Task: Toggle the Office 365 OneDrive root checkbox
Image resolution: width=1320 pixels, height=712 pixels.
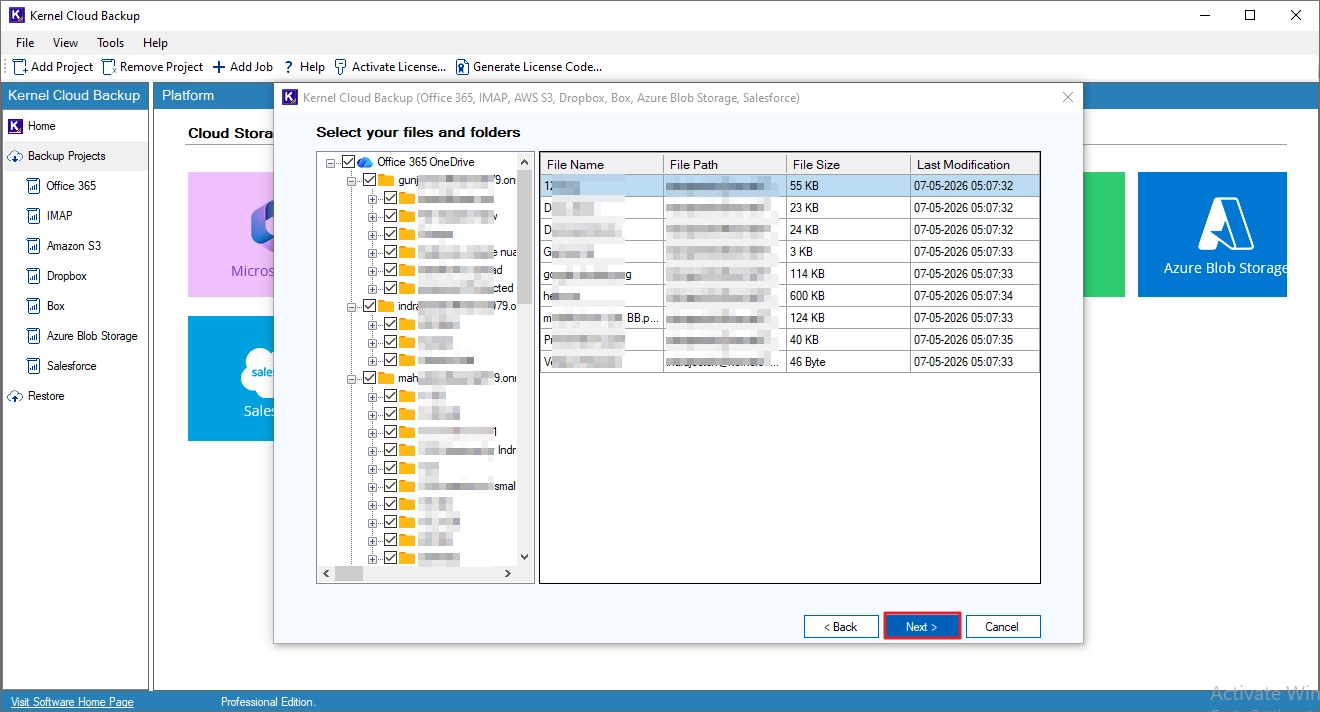Action: coord(348,162)
